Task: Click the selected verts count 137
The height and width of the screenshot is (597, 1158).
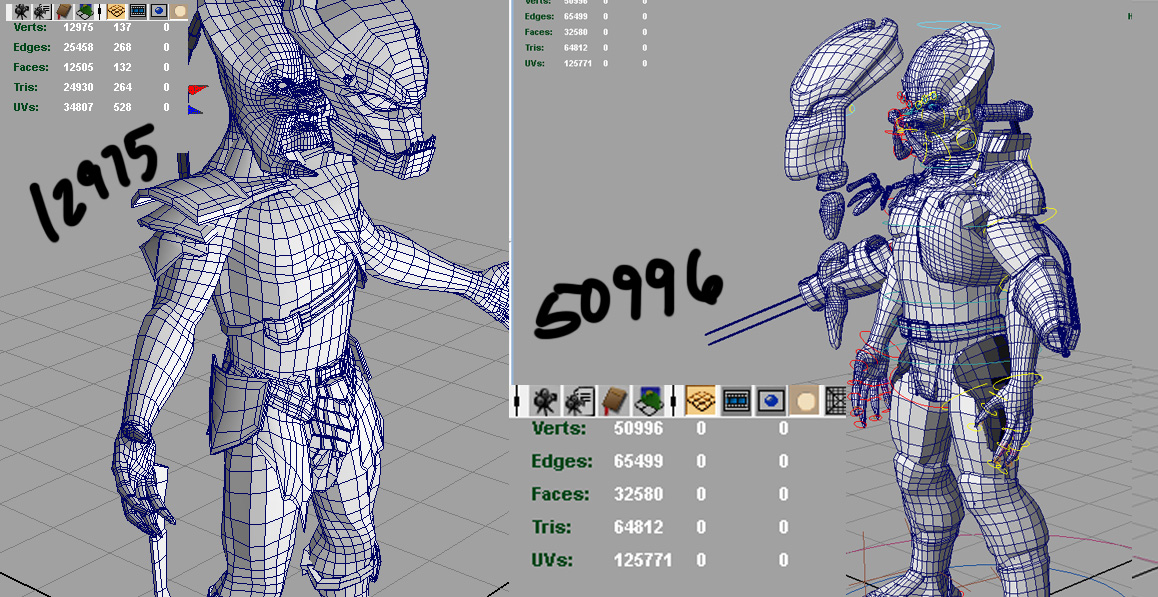Action: pyautogui.click(x=122, y=27)
